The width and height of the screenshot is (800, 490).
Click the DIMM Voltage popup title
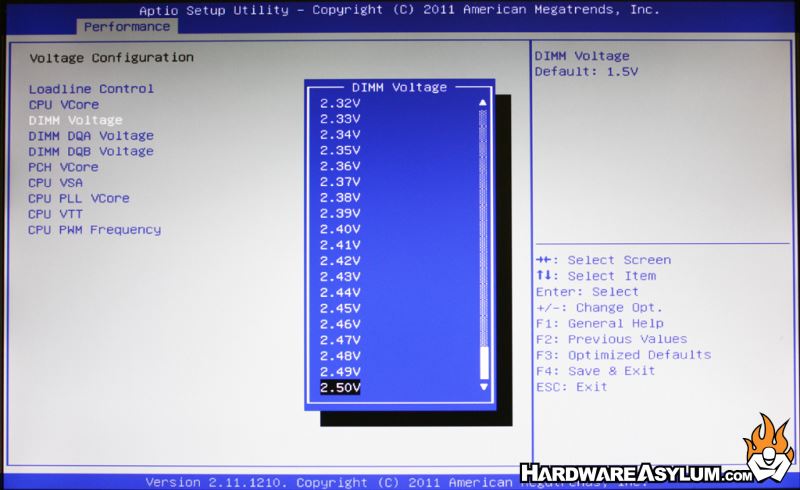pyautogui.click(x=399, y=87)
